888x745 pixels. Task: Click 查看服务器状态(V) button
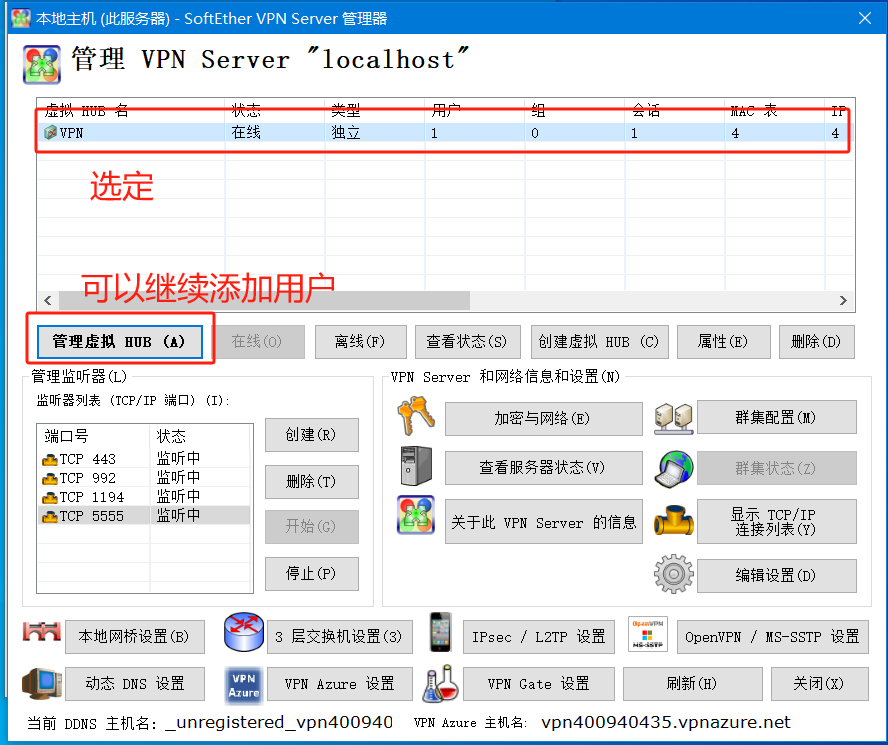[x=544, y=467]
